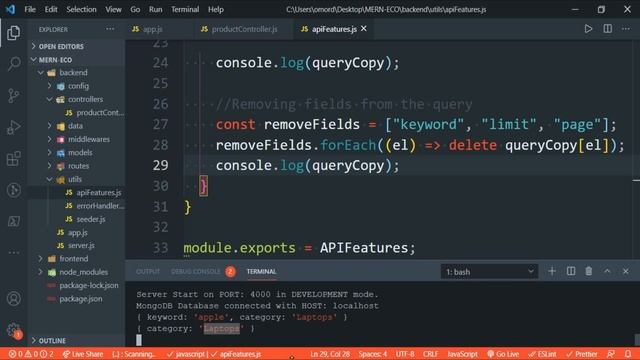This screenshot has width=640, height=360.
Task: Open the errors and warnings status indicator
Action: pyautogui.click(x=31, y=354)
